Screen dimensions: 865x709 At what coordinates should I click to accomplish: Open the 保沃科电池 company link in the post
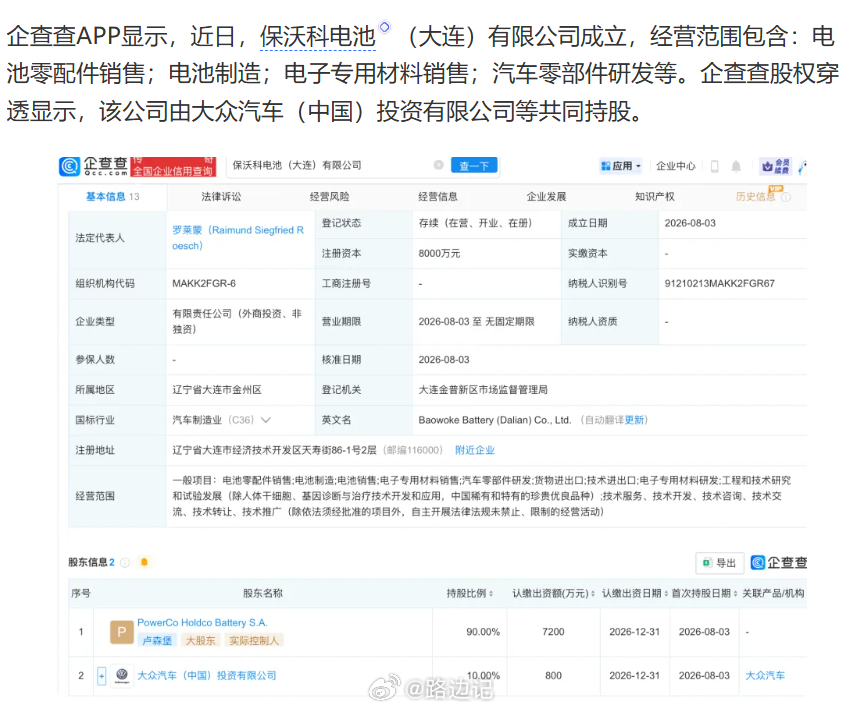pyautogui.click(x=318, y=36)
